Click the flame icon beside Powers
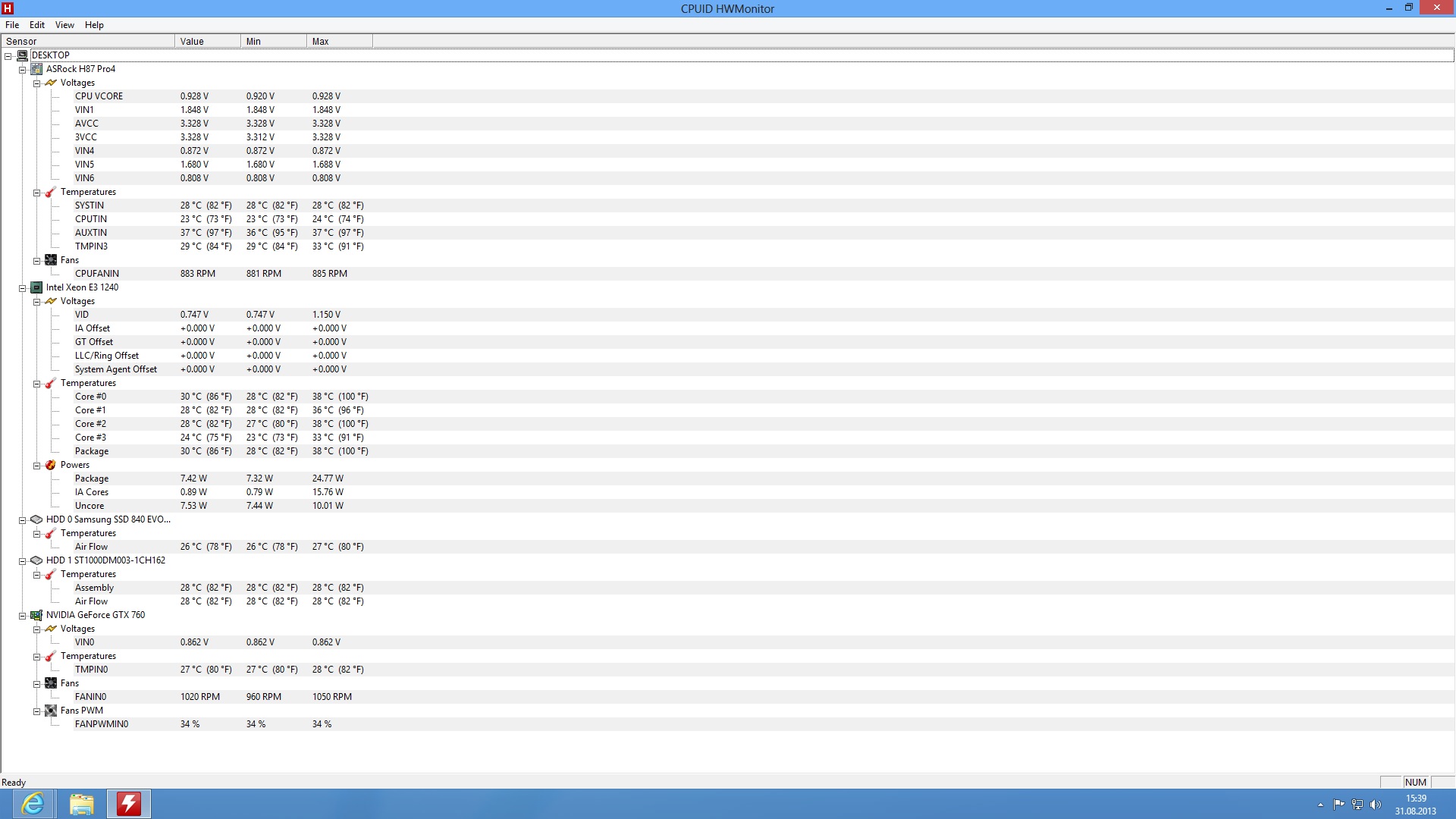Screen dimensions: 1456x819 coord(51,465)
